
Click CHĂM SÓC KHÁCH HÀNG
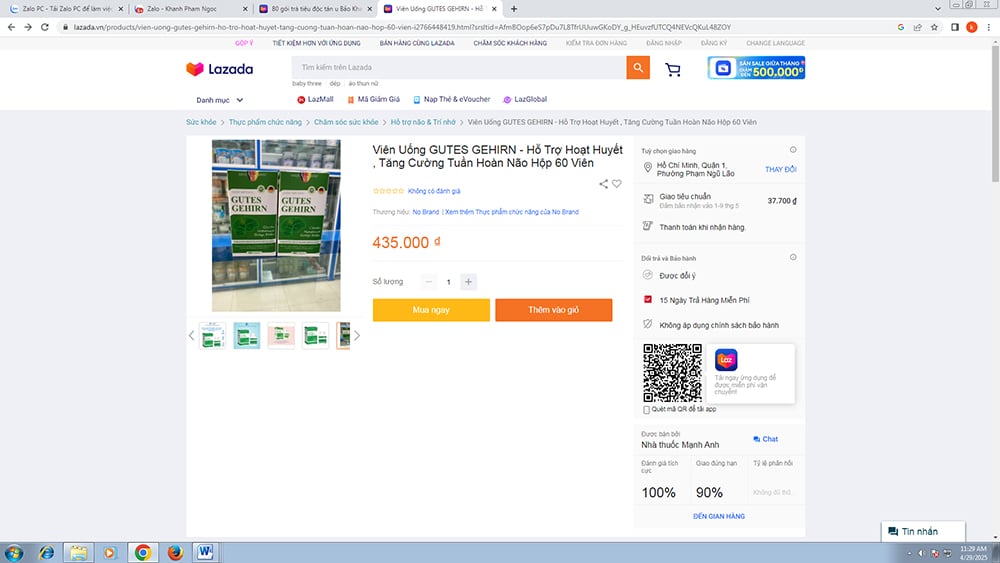tap(510, 43)
